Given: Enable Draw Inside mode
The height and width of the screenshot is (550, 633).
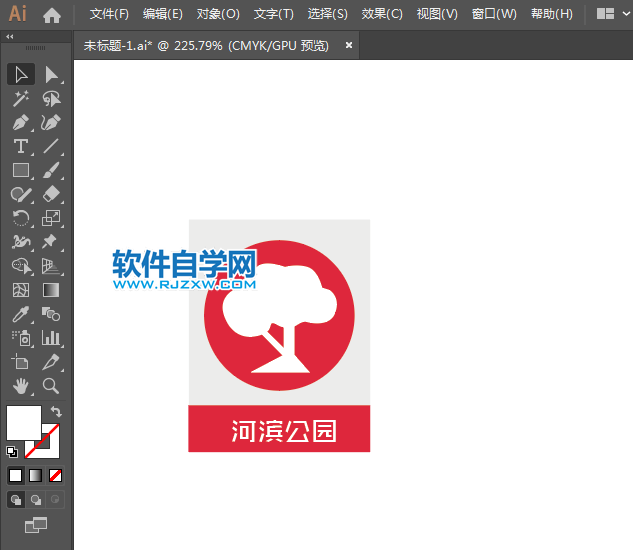Looking at the screenshot, I should point(55,500).
